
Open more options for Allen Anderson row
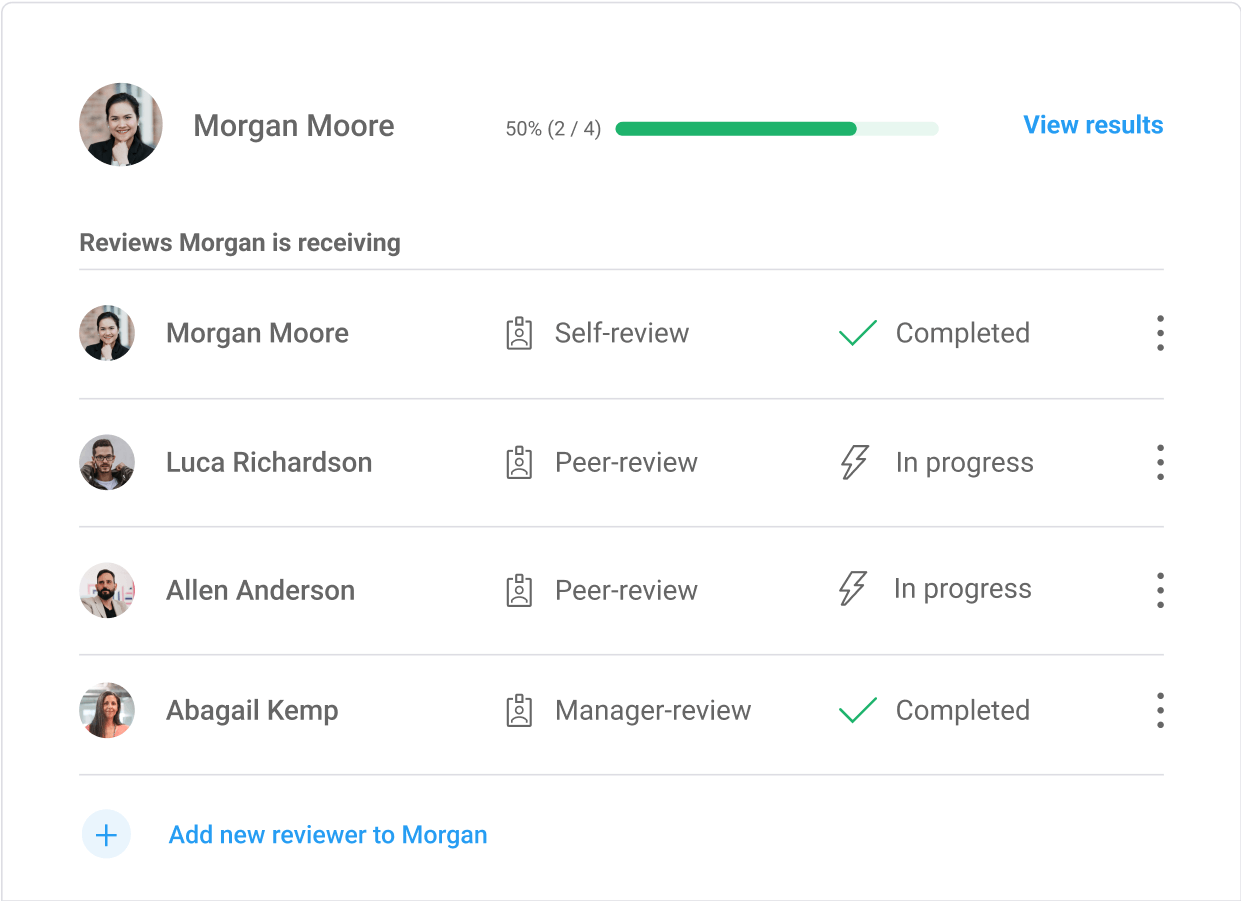pyautogui.click(x=1160, y=590)
